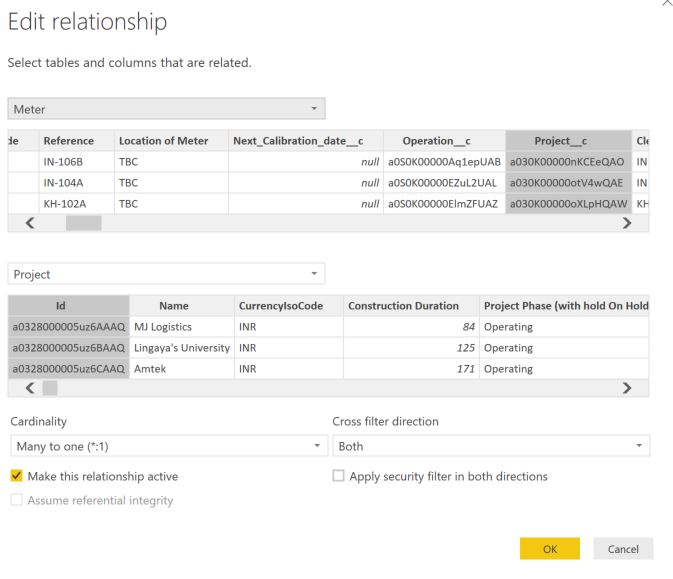Click the Project table left scroll arrow
The width and height of the screenshot is (673, 579).
coord(30,388)
